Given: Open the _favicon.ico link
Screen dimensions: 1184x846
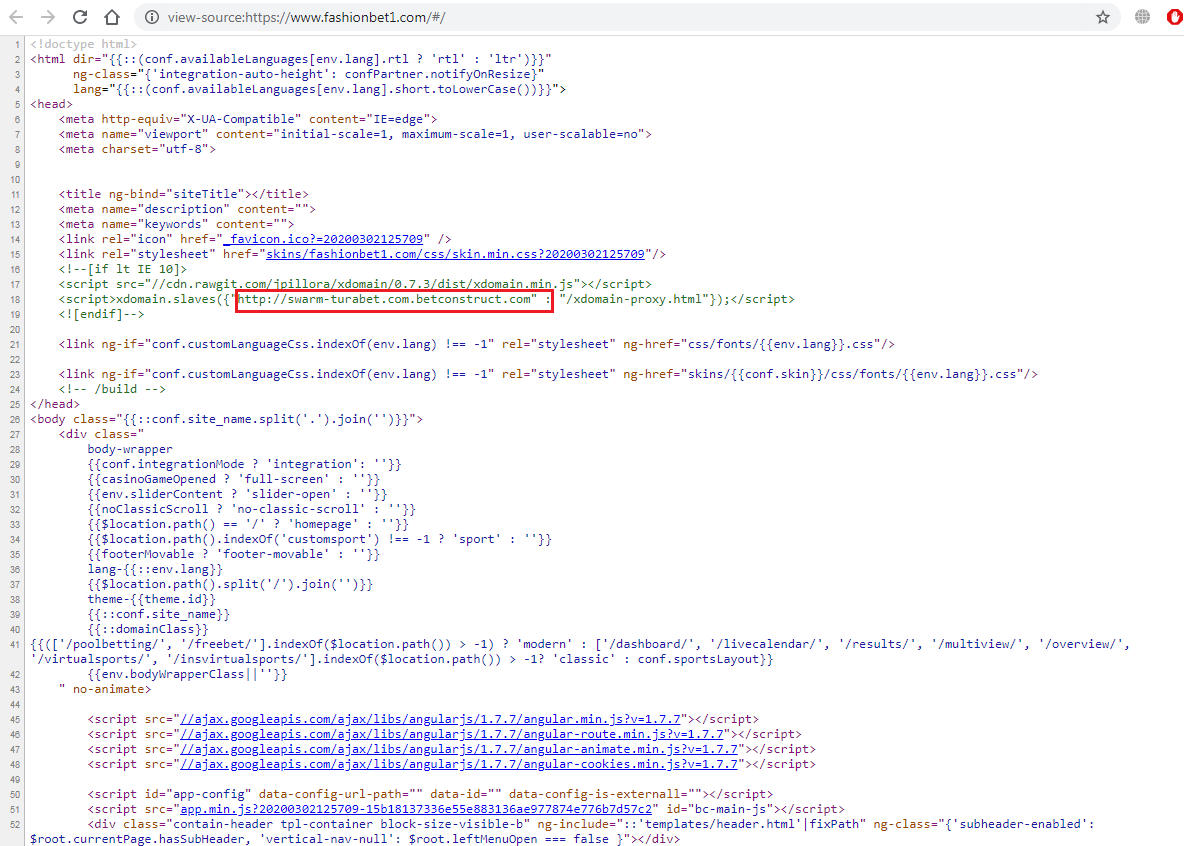Looking at the screenshot, I should (x=323, y=239).
